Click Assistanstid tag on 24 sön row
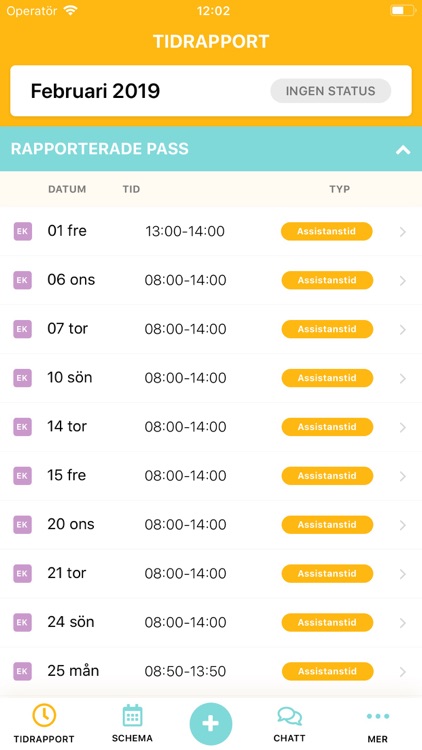This screenshot has height=750, width=422. coord(327,622)
